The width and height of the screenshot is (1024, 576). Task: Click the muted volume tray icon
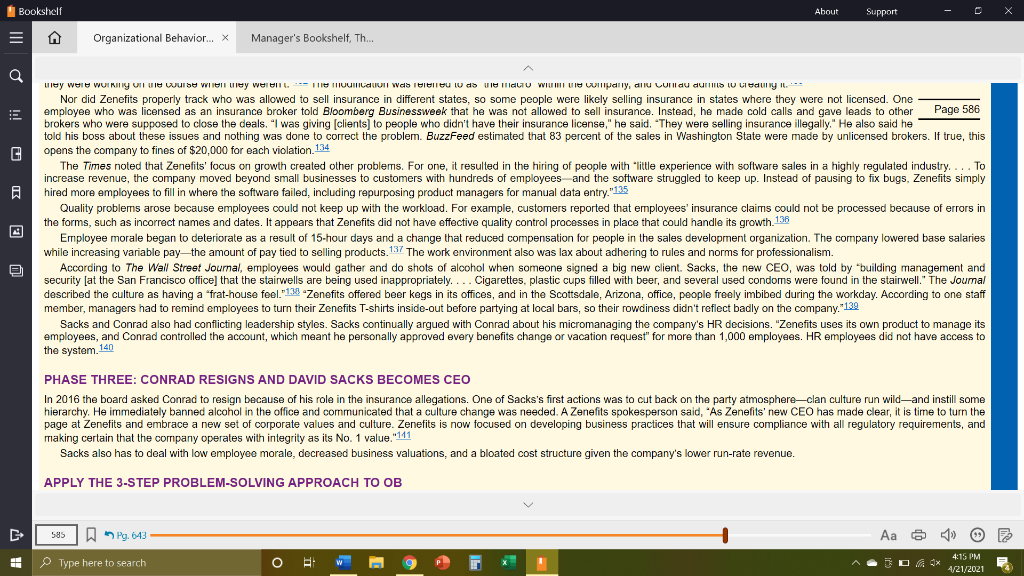(x=935, y=562)
